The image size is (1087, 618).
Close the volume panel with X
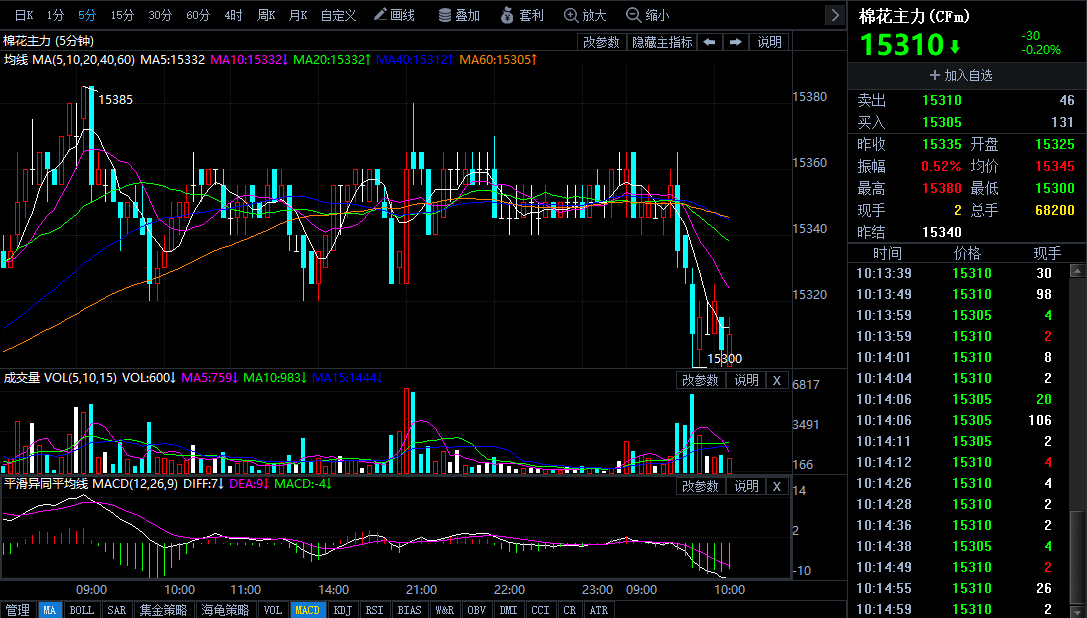point(777,380)
